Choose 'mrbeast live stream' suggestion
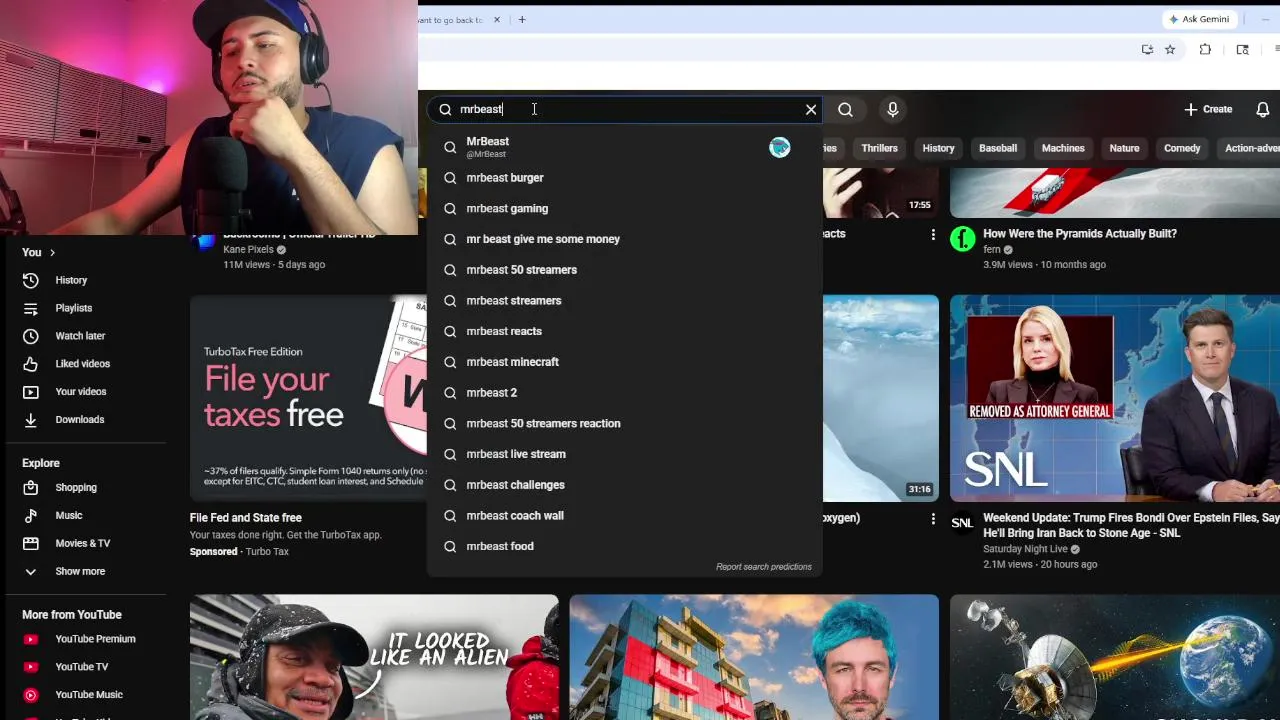 (x=625, y=454)
